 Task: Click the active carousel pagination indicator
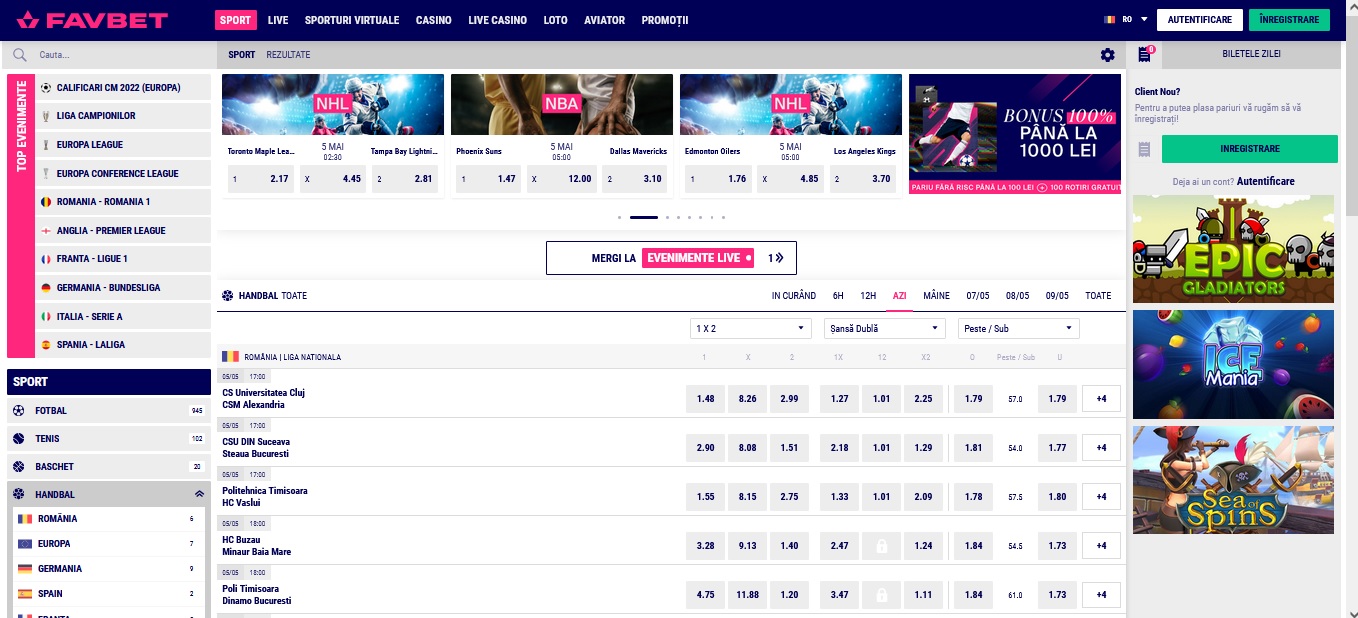(643, 217)
